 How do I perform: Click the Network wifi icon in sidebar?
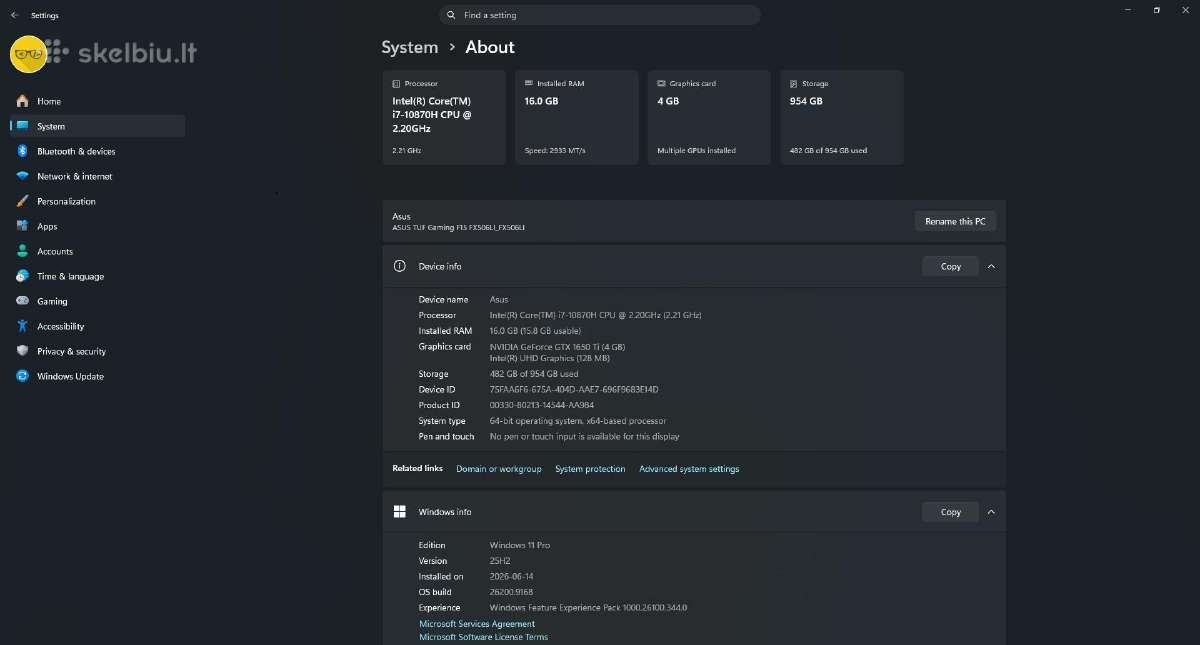22,176
